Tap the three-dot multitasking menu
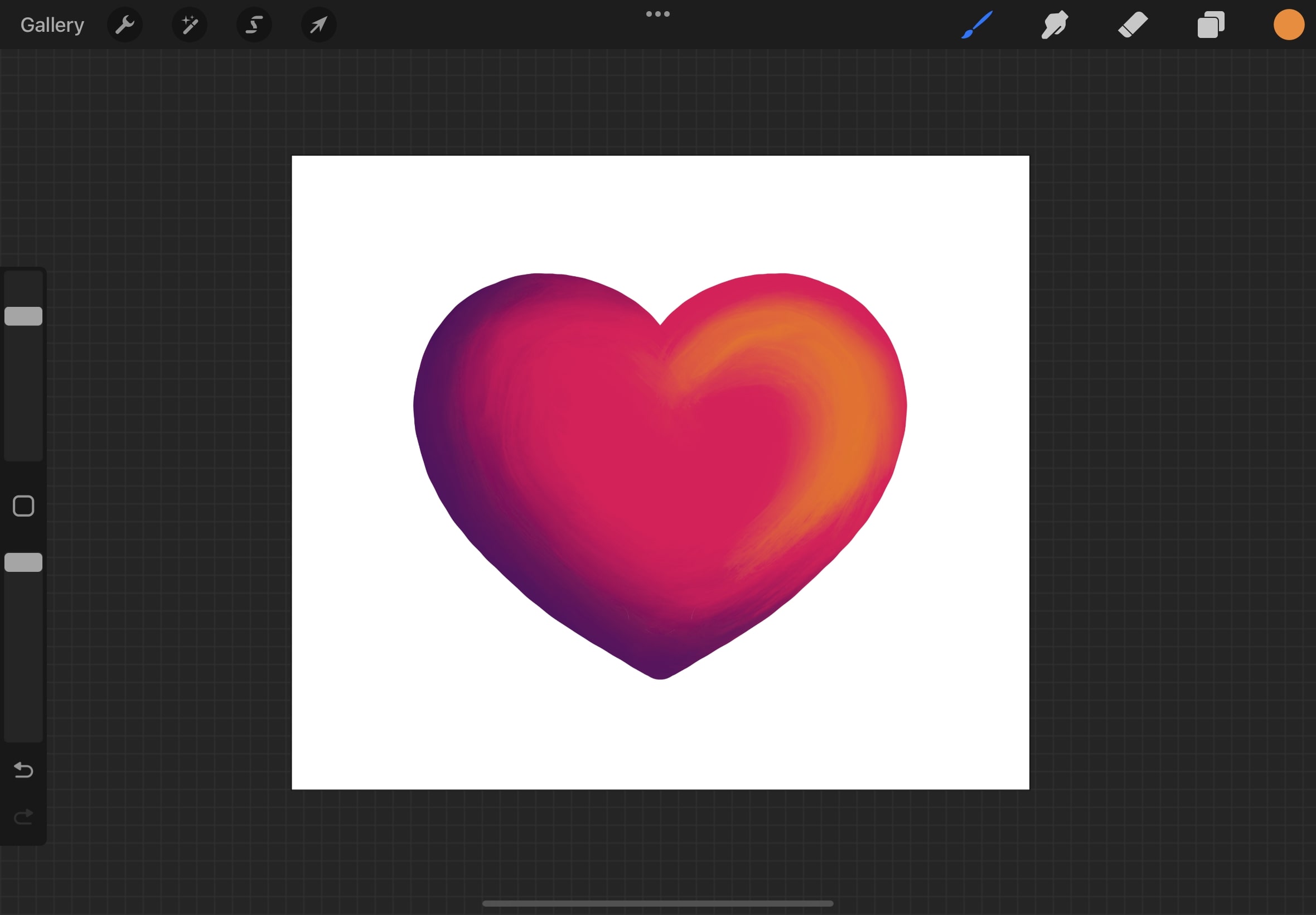Screen dimensions: 1316x915 (657, 14)
